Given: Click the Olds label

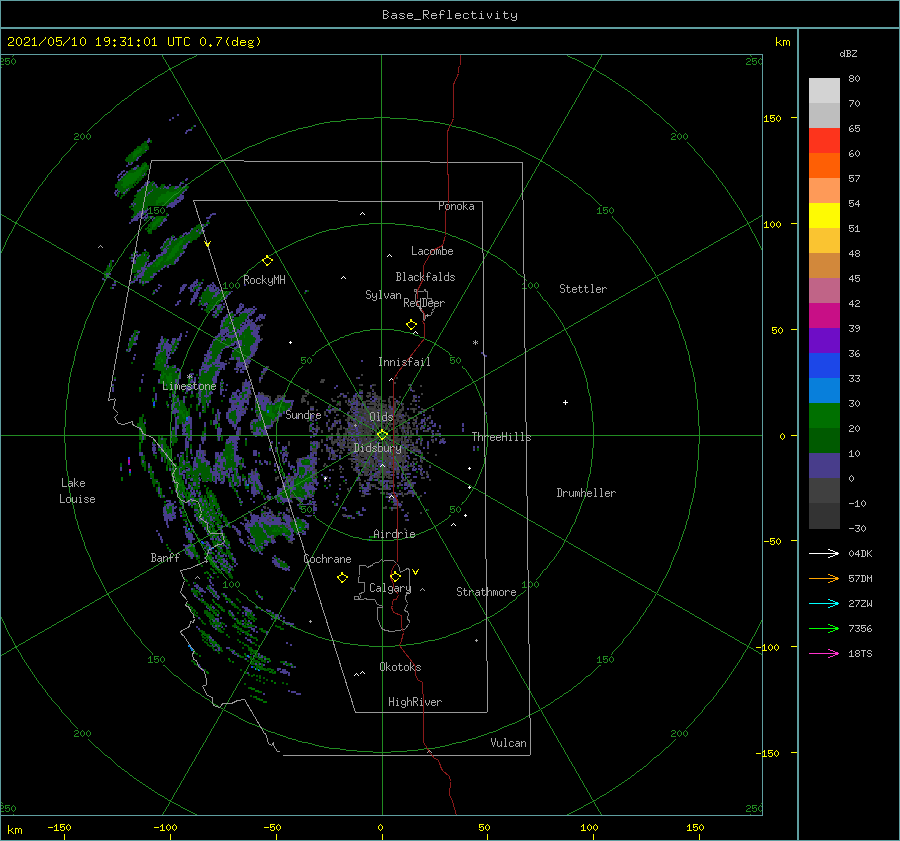Looking at the screenshot, I should click(381, 417).
